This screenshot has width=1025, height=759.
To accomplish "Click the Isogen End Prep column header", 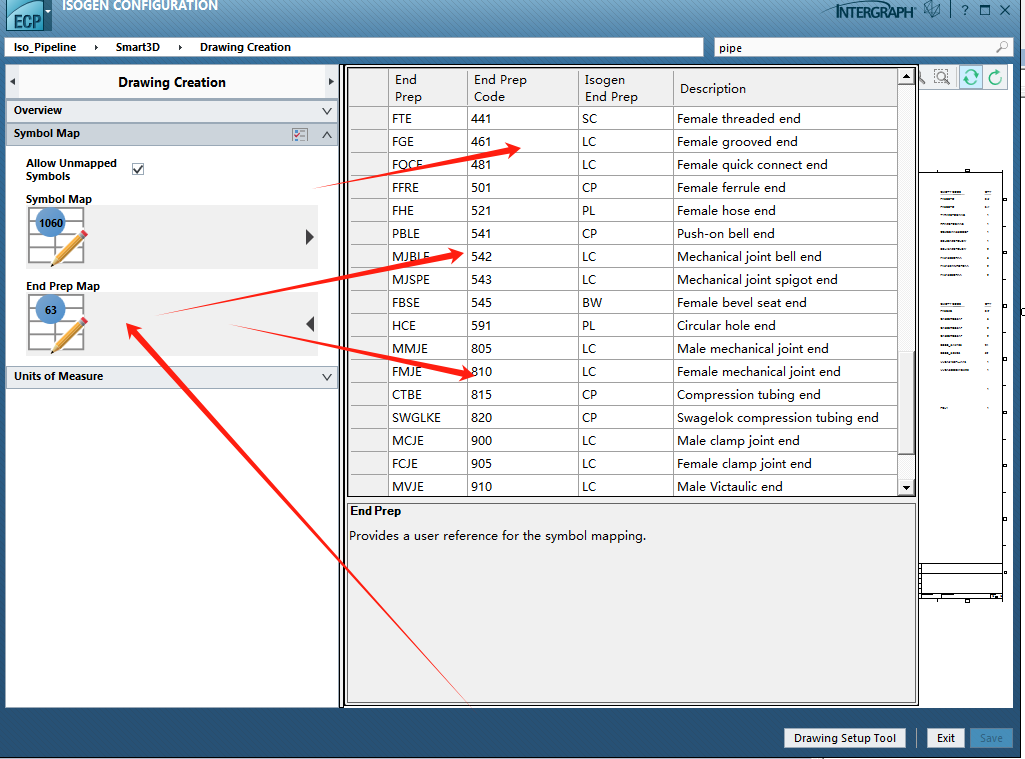I will (626, 88).
